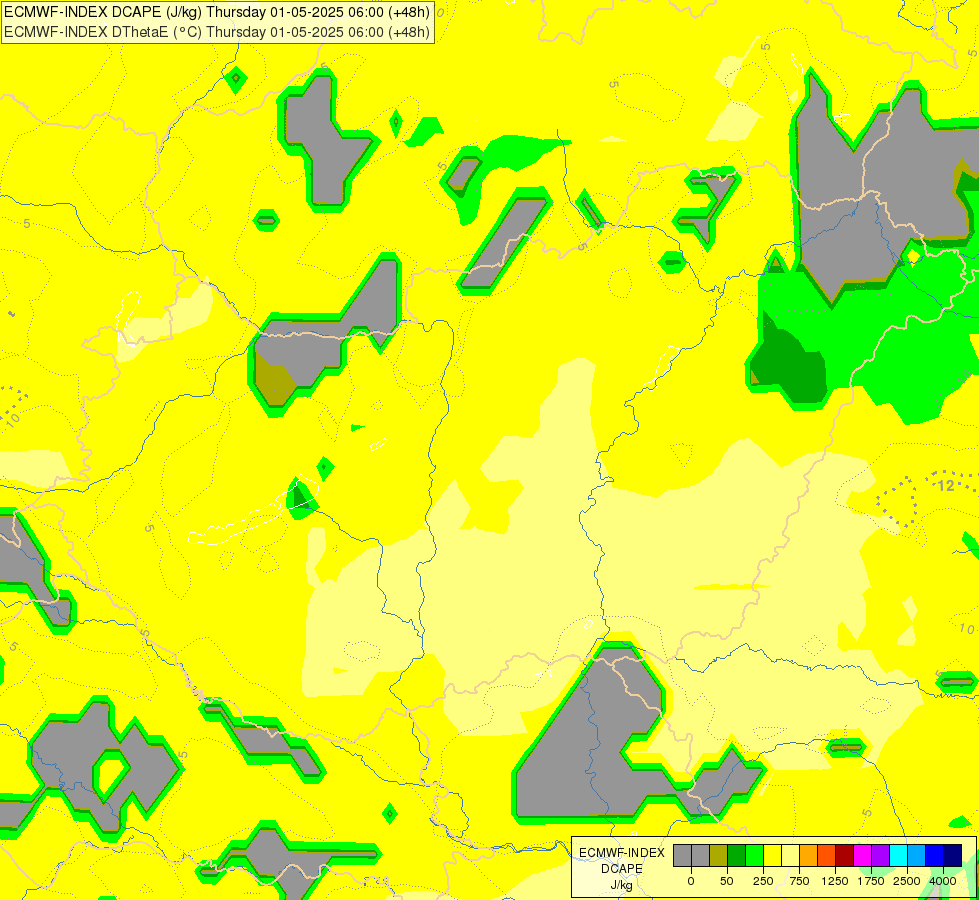Click the legend tick label 0
Image resolution: width=979 pixels, height=900 pixels.
[x=691, y=881]
